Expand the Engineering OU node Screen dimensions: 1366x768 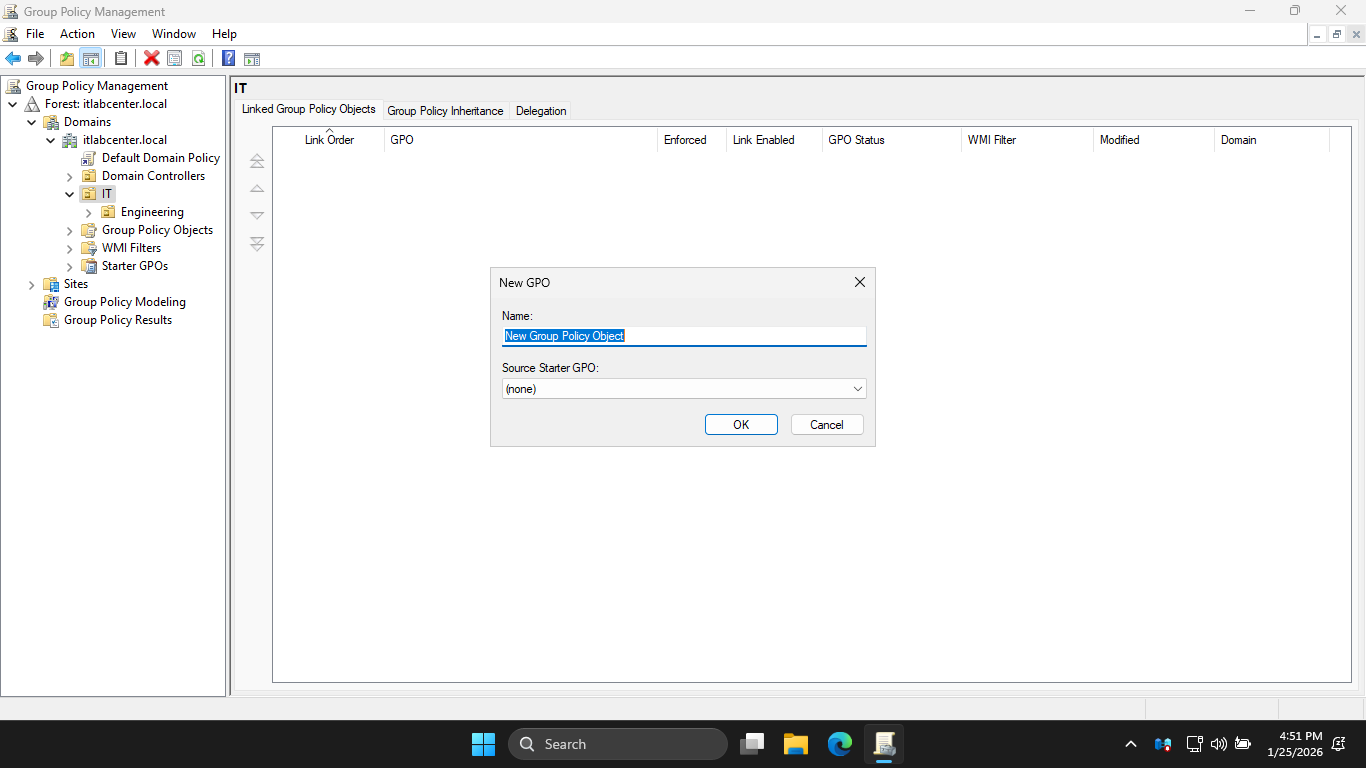pyautogui.click(x=89, y=212)
